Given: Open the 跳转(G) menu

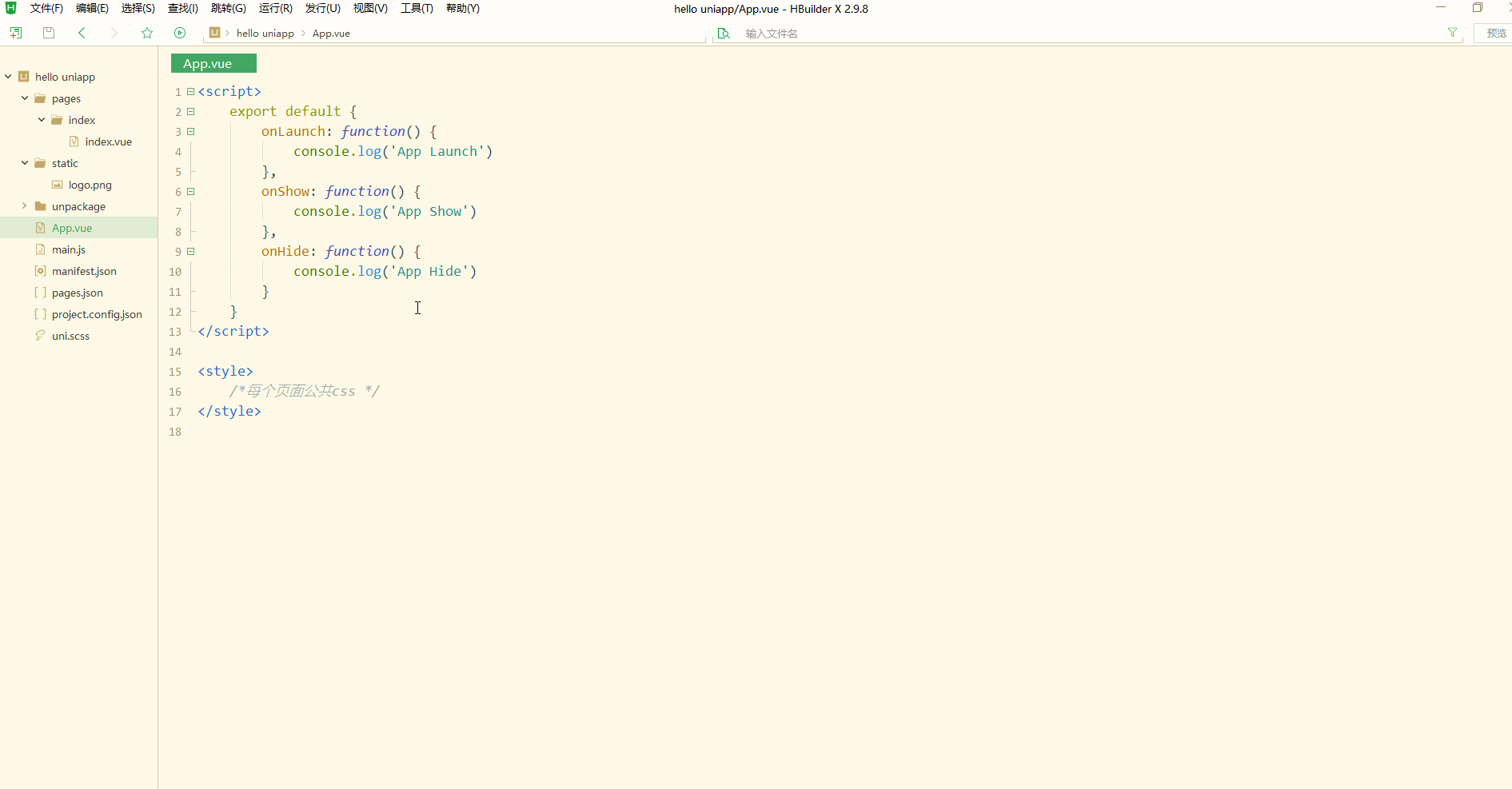Looking at the screenshot, I should point(228,8).
